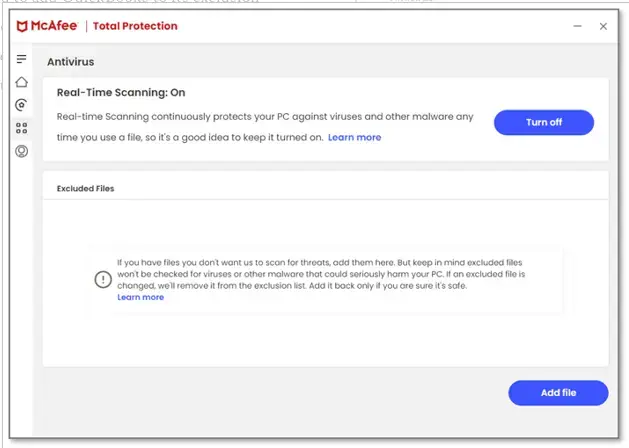Click the exclamation icon in exclusion notice
The height and width of the screenshot is (448, 629).
[x=103, y=280]
